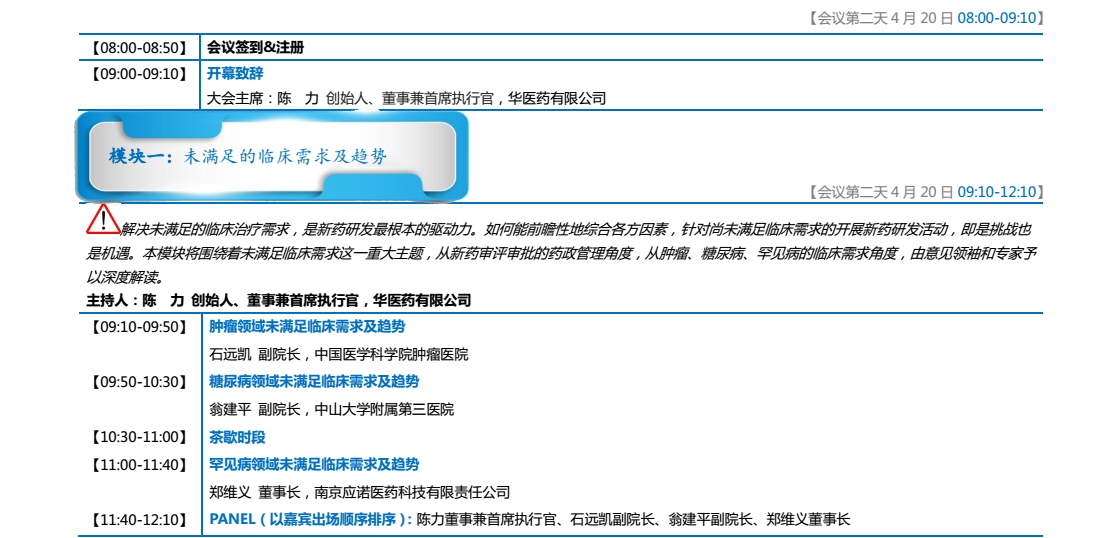Click the paragraph line starting 是机遇。本模块将围绕
Screen dimensions: 1120x538
tap(562, 254)
